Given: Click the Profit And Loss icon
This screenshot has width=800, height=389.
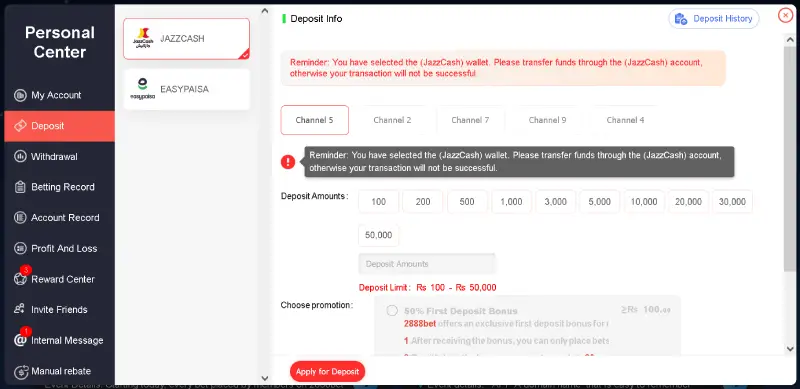Looking at the screenshot, I should pos(20,249).
